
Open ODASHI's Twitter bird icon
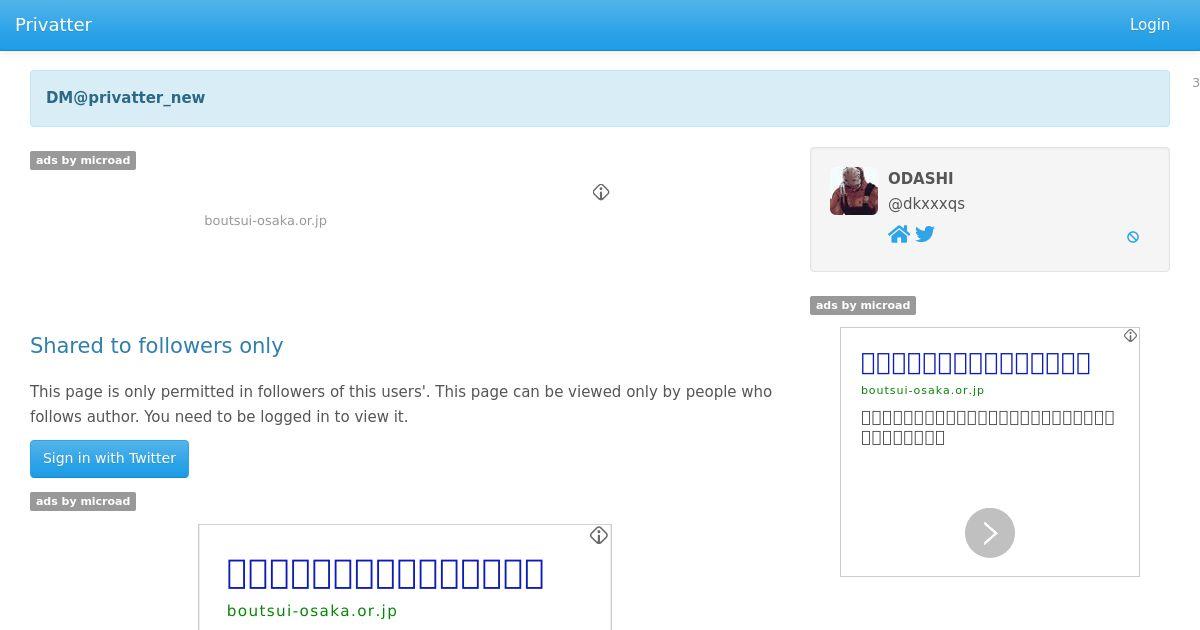tap(925, 234)
